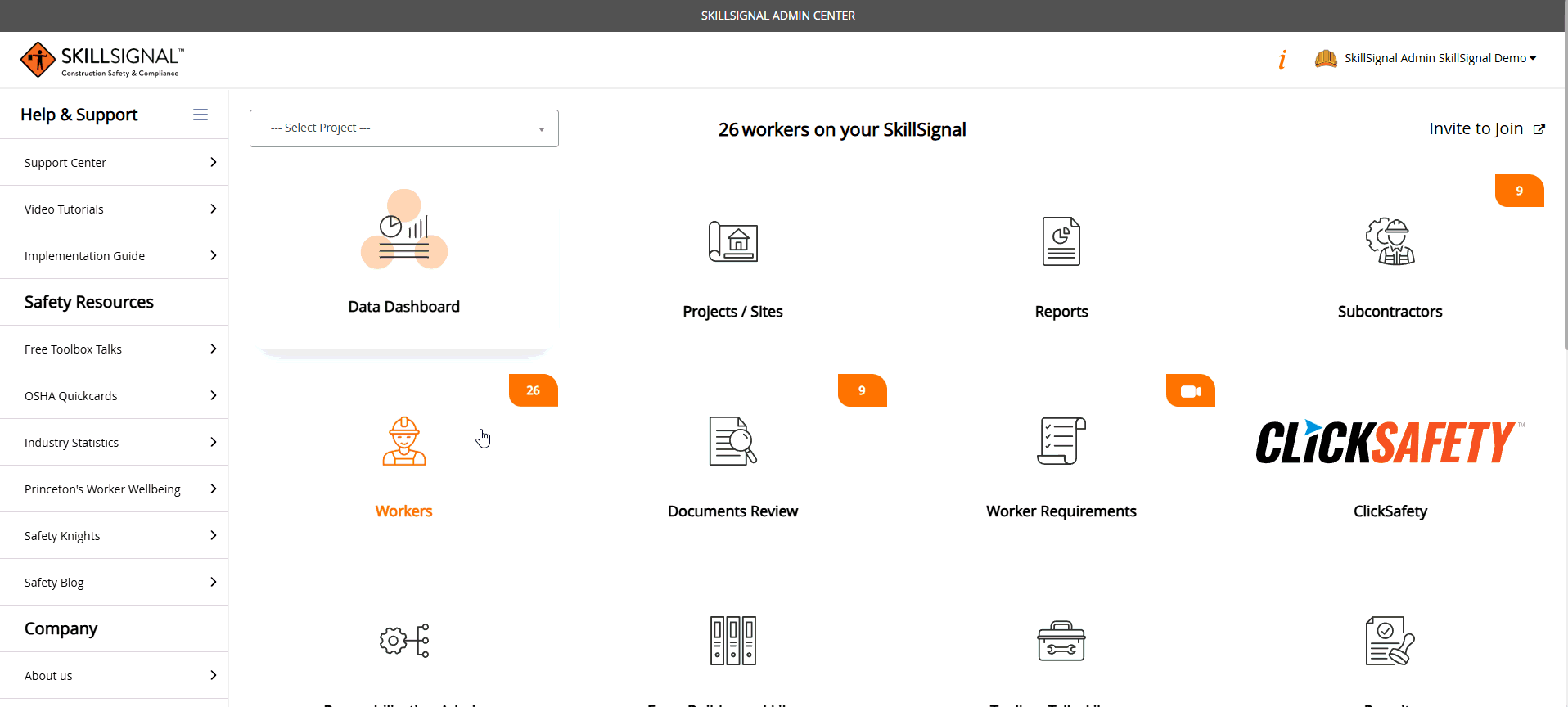Screen dimensions: 1568x707
Task: Open the Workers hard-hat icon
Action: pyautogui.click(x=404, y=441)
